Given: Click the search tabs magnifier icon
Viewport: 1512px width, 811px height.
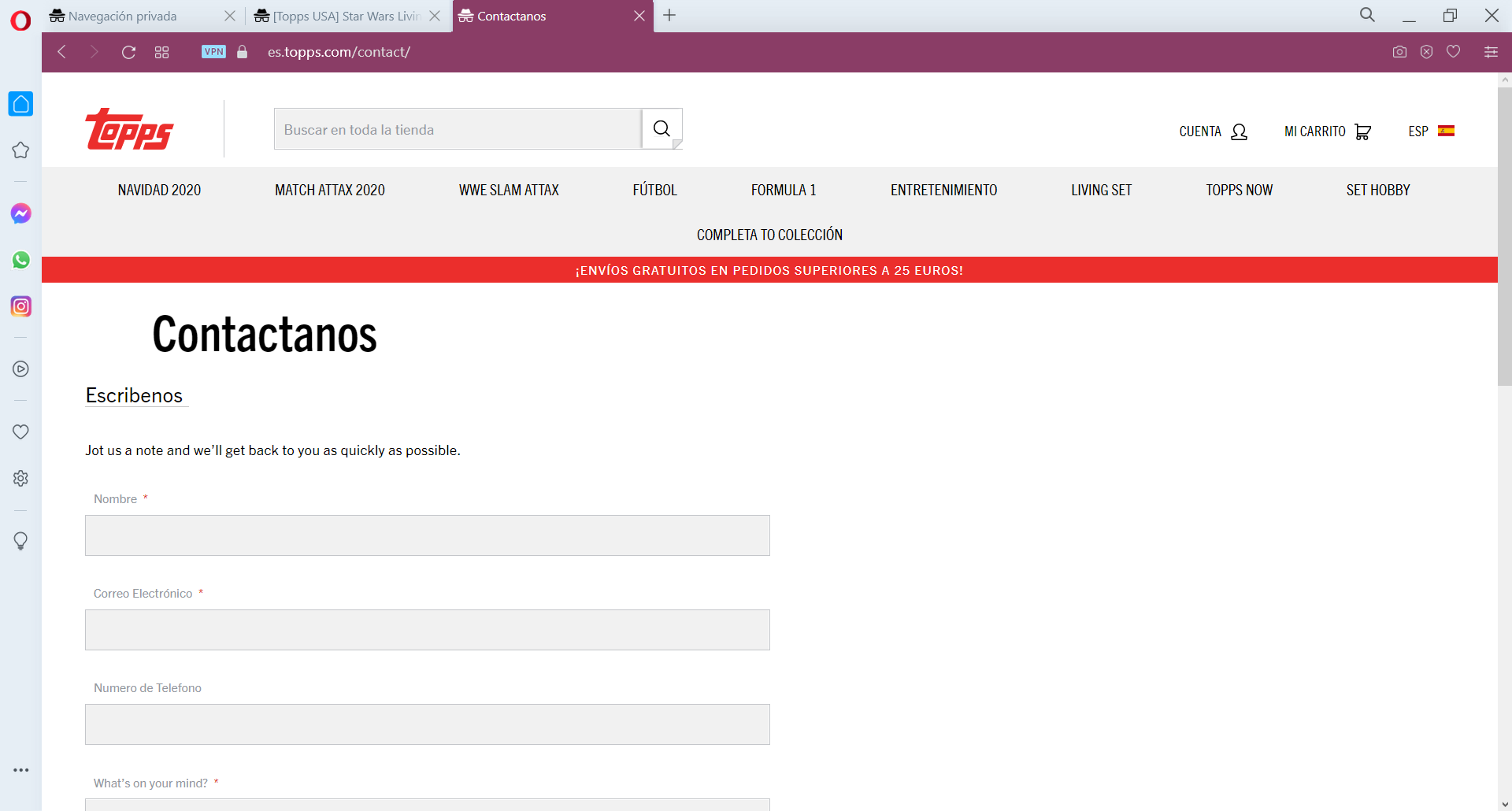Looking at the screenshot, I should click(1367, 15).
